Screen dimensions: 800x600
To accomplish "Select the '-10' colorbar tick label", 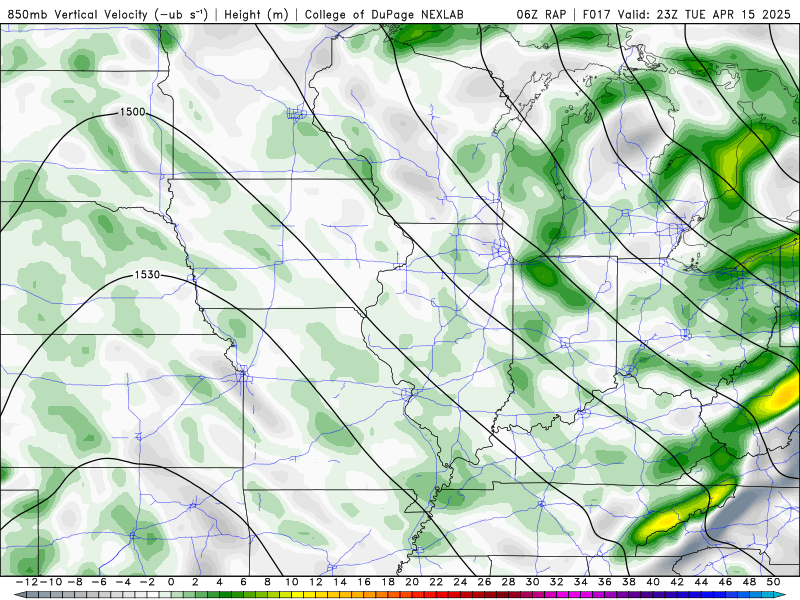I will (50, 582).
